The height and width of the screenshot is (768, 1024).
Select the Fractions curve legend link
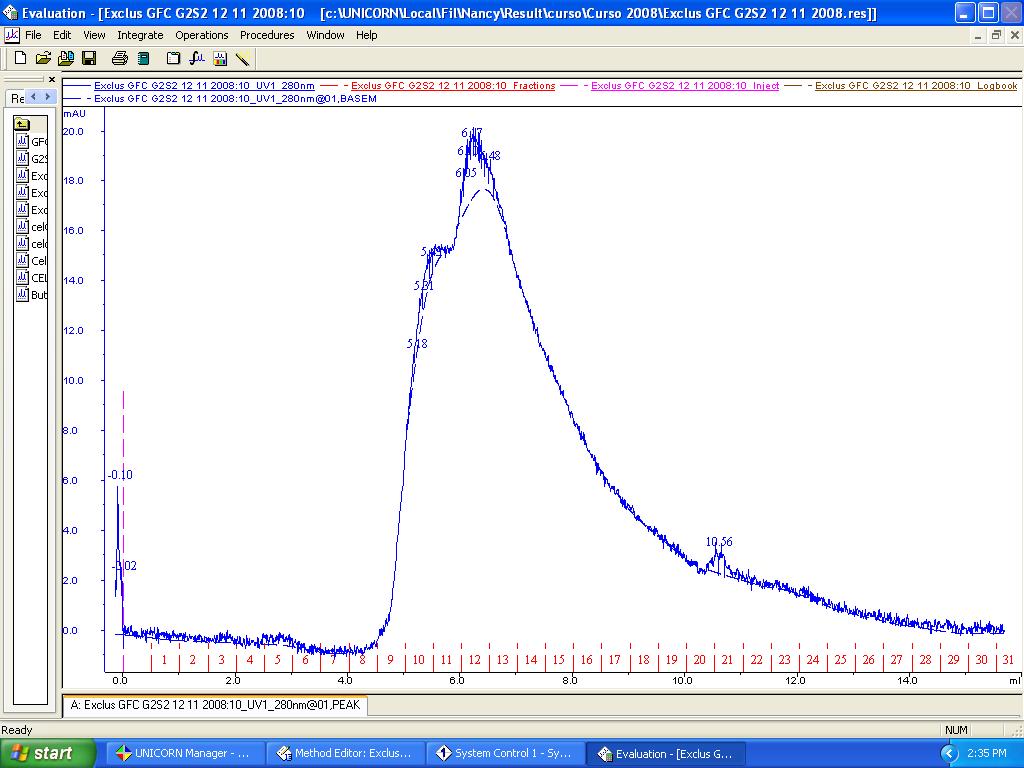[453, 86]
